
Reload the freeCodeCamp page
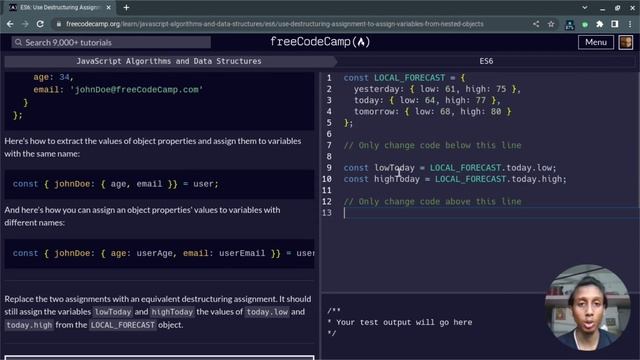tap(40, 24)
